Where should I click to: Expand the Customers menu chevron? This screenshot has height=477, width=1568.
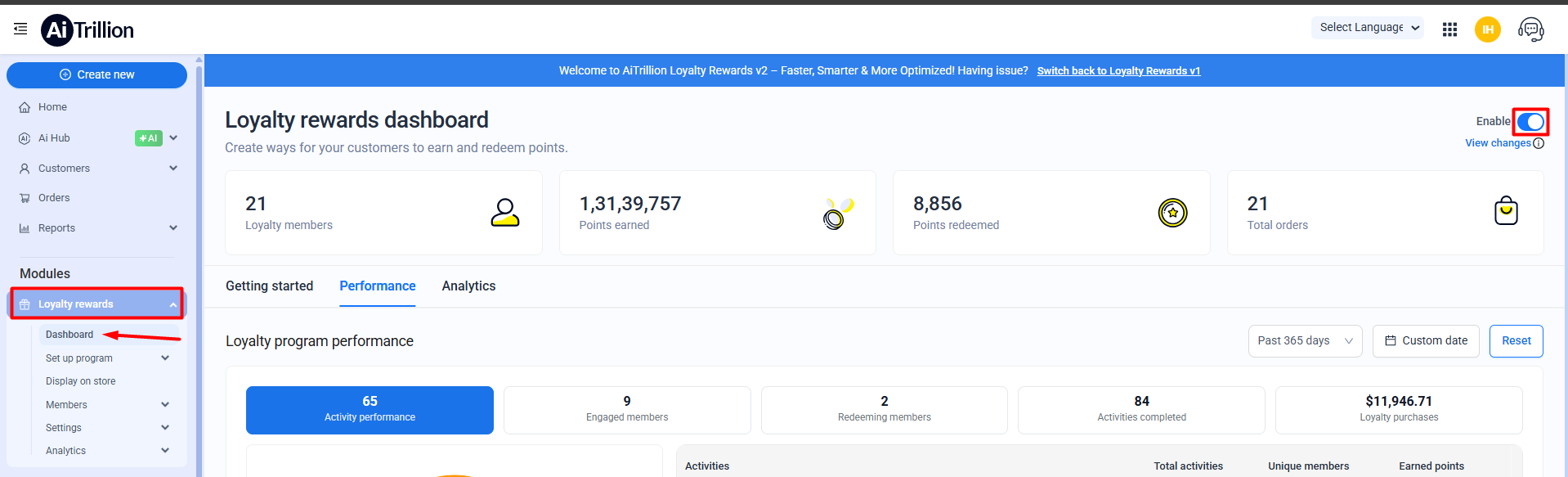click(173, 169)
